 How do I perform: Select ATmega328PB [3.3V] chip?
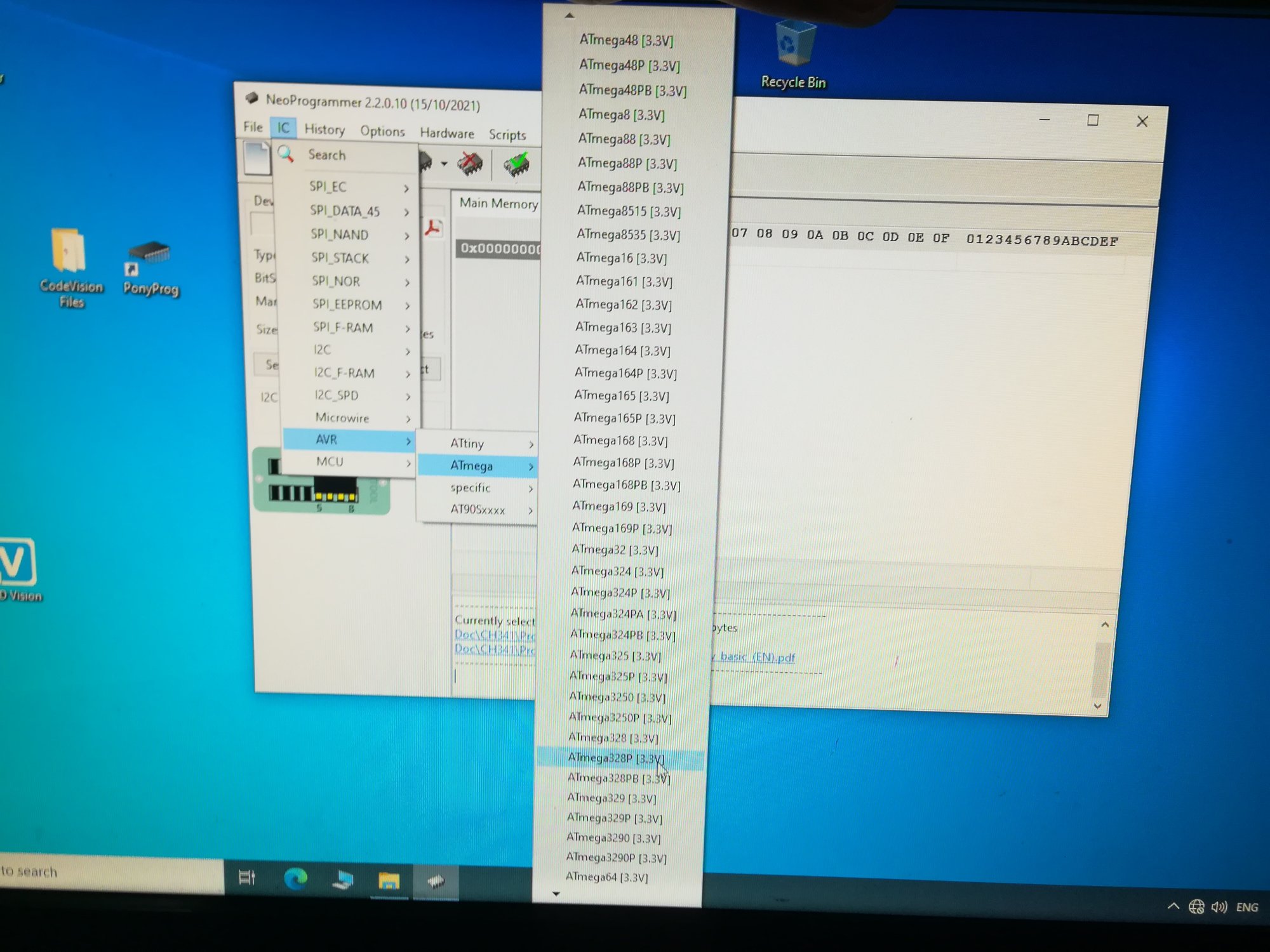coord(619,778)
